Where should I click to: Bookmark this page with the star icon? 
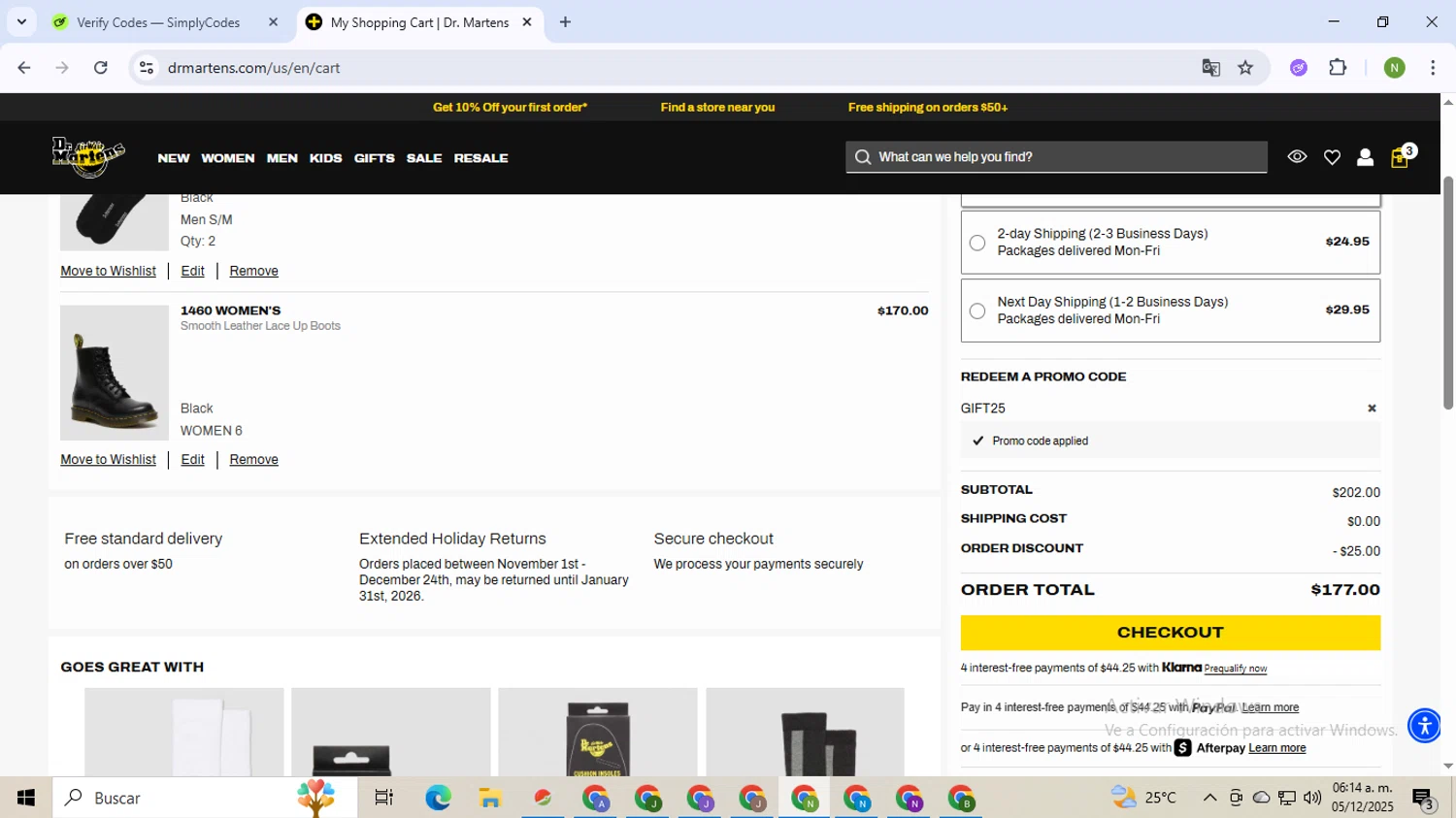pyautogui.click(x=1245, y=68)
